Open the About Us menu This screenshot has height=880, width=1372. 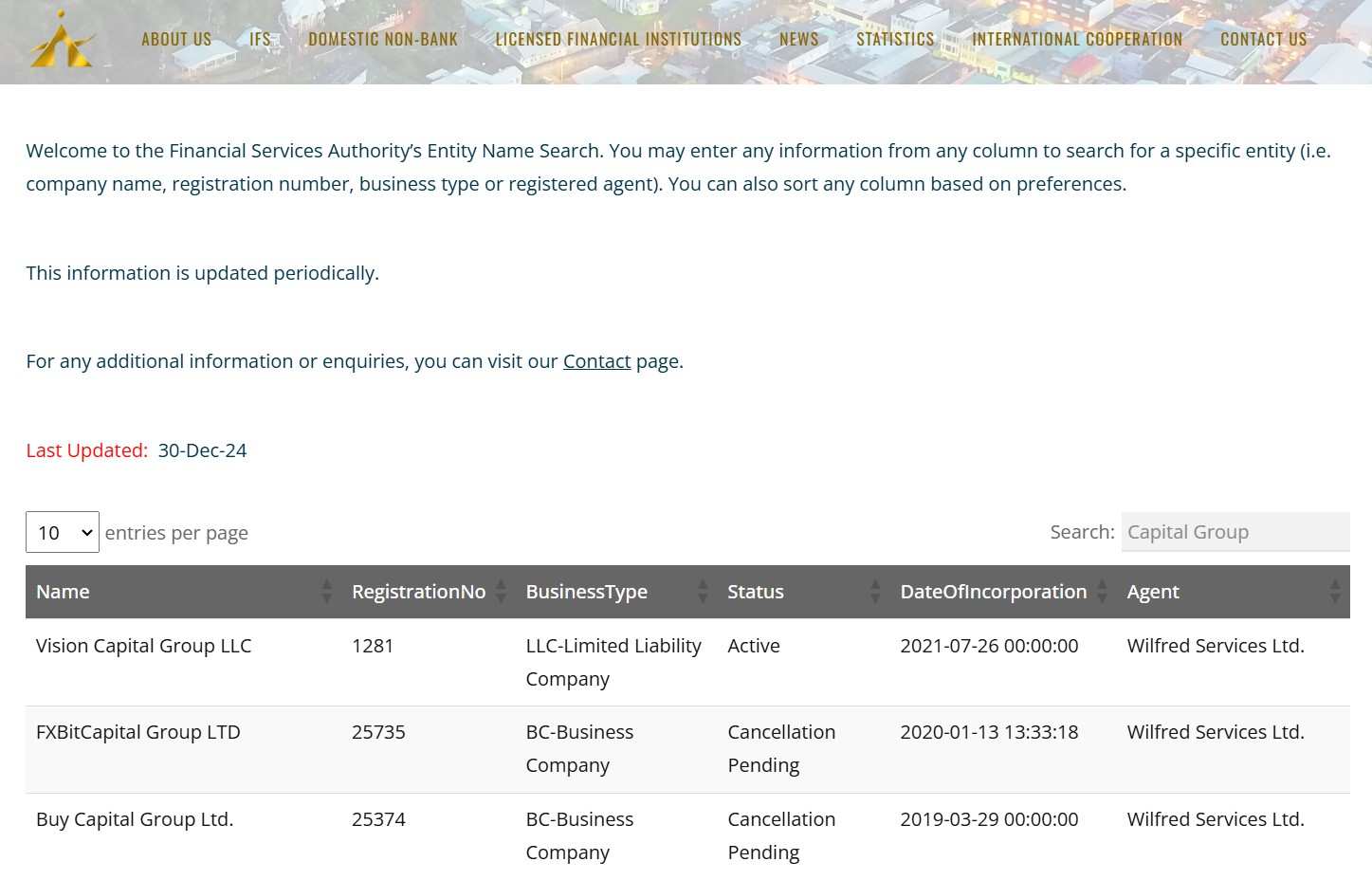coord(176,40)
